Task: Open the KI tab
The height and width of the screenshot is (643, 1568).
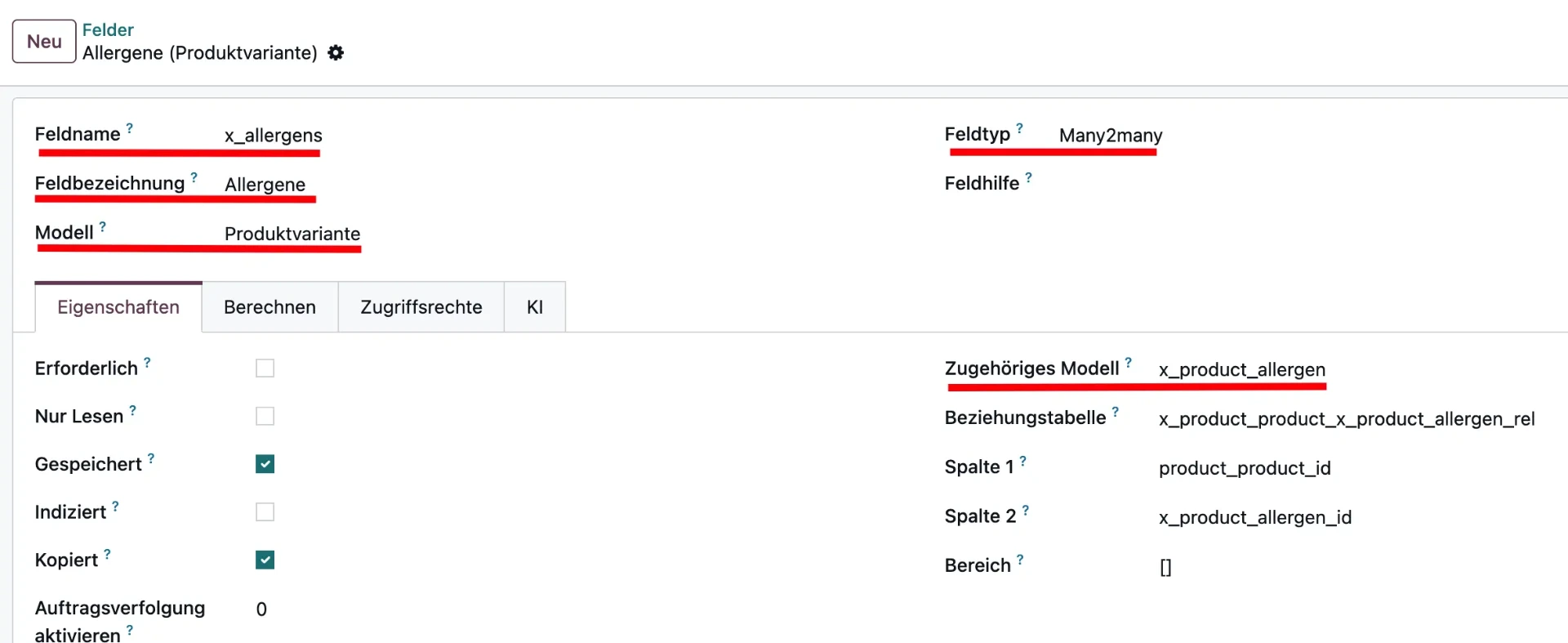Action: pyautogui.click(x=534, y=306)
